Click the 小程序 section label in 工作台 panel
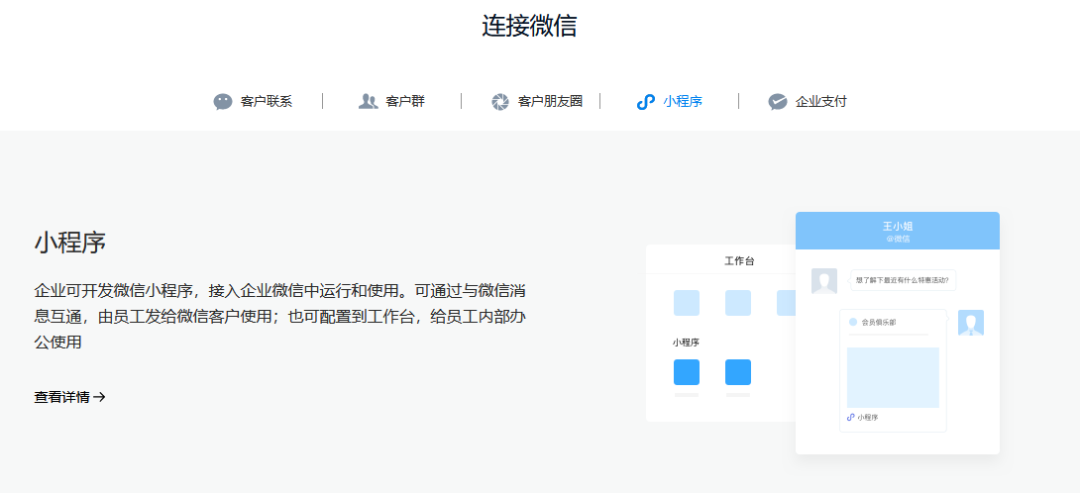Screen dimensions: 1080x493 click(x=686, y=342)
